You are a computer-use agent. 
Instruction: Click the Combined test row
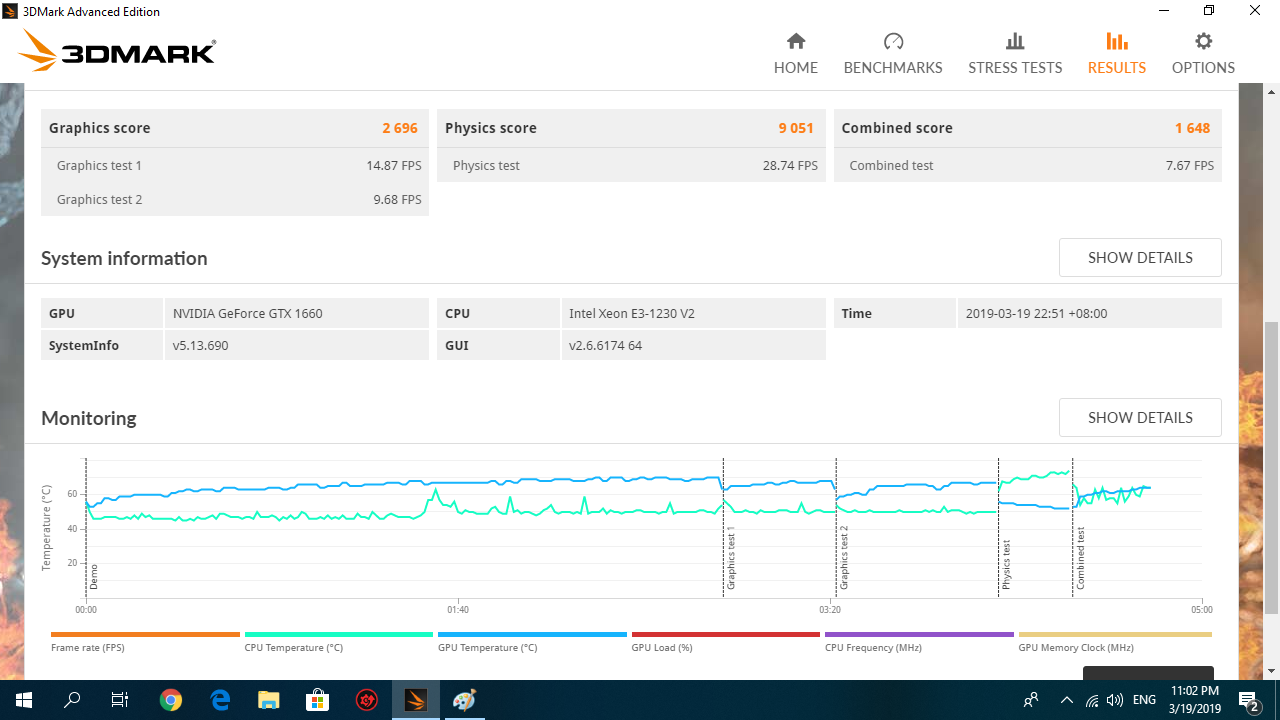[1028, 165]
